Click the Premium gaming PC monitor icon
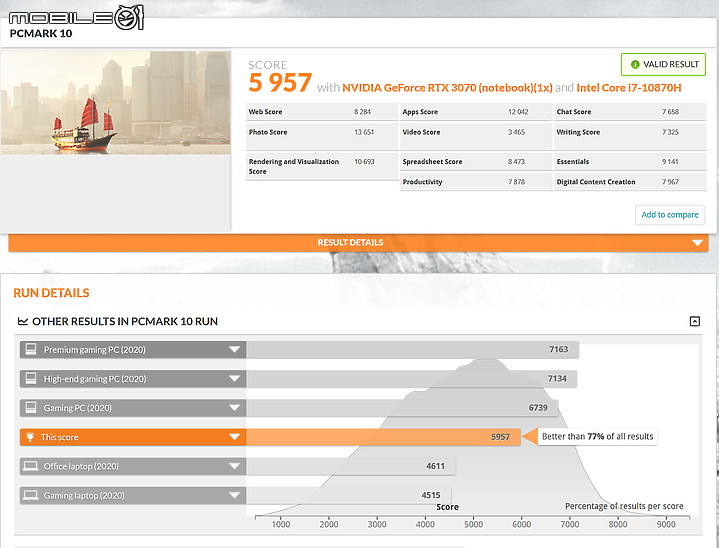 31,349
